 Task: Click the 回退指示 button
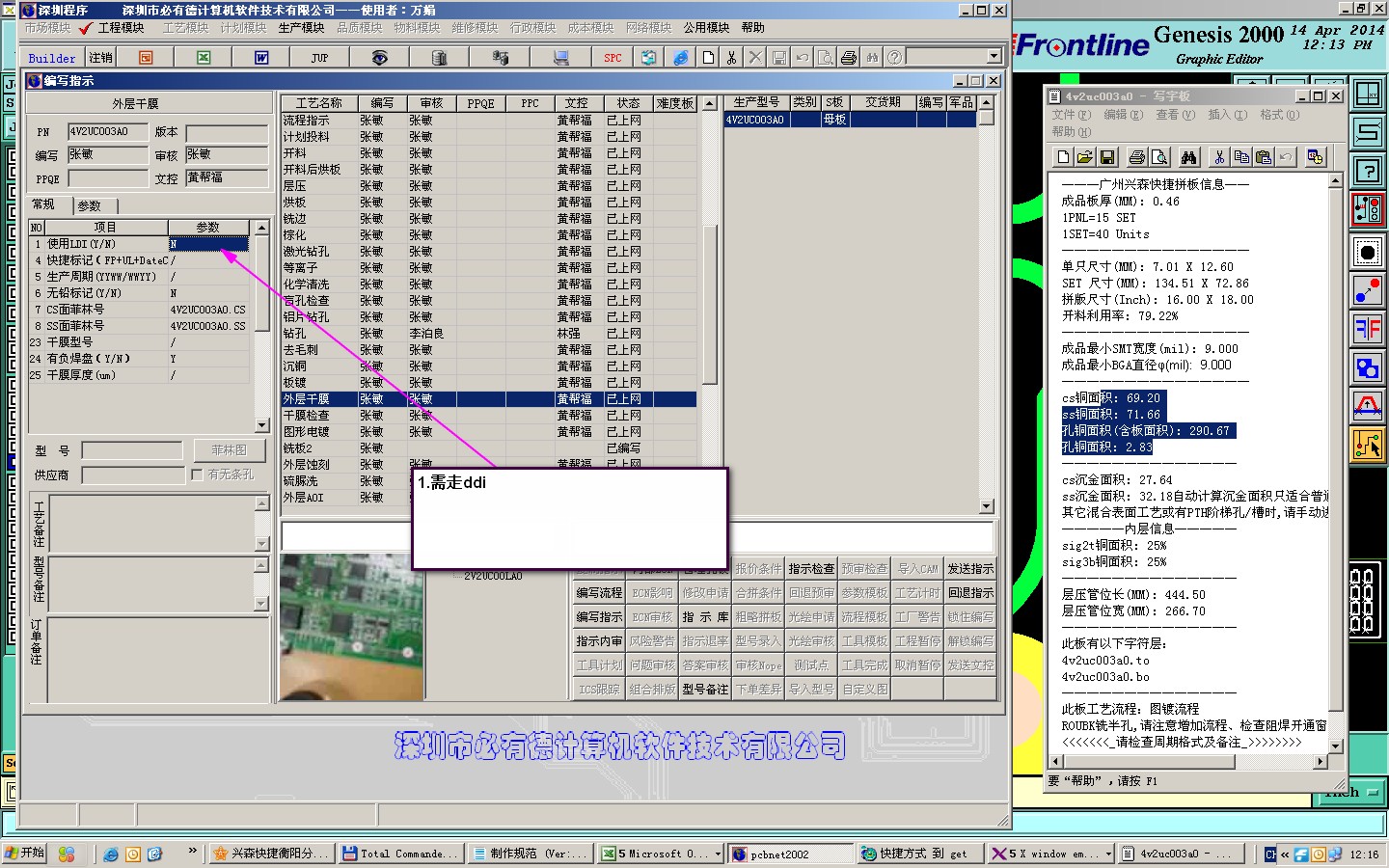(x=969, y=593)
